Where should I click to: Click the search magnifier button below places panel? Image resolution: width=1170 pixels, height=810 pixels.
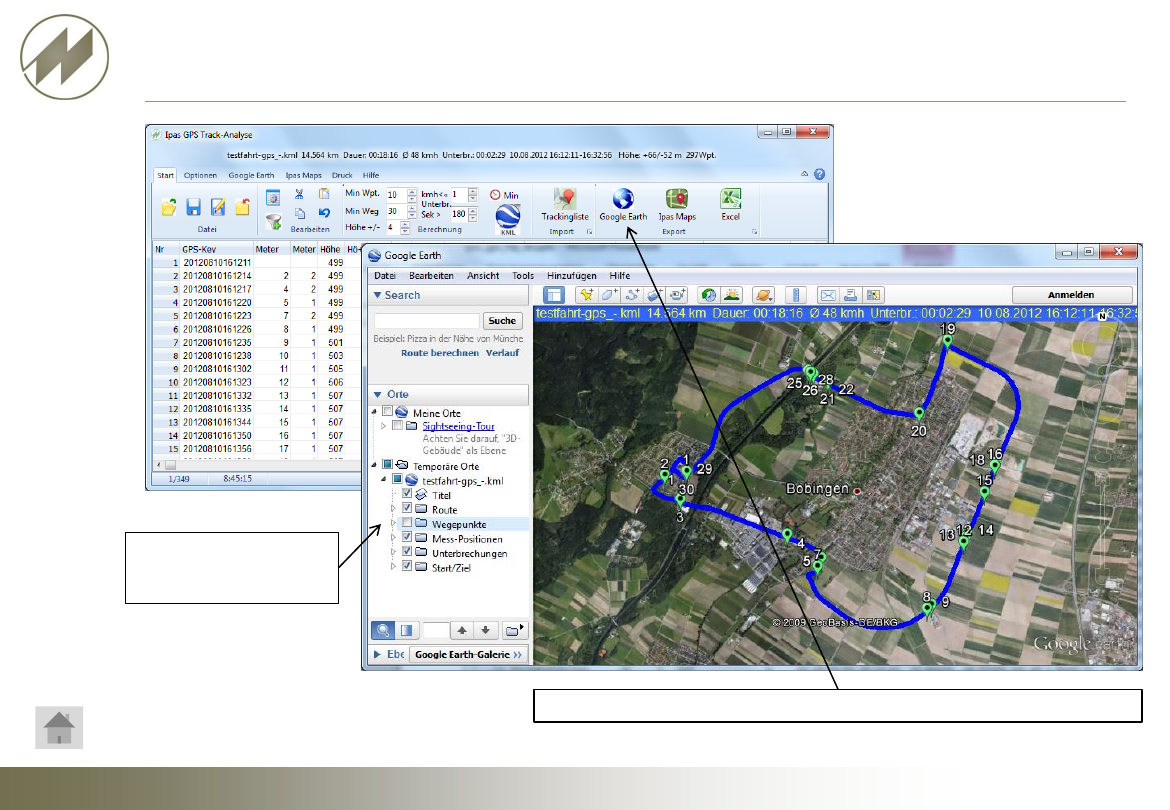point(383,630)
